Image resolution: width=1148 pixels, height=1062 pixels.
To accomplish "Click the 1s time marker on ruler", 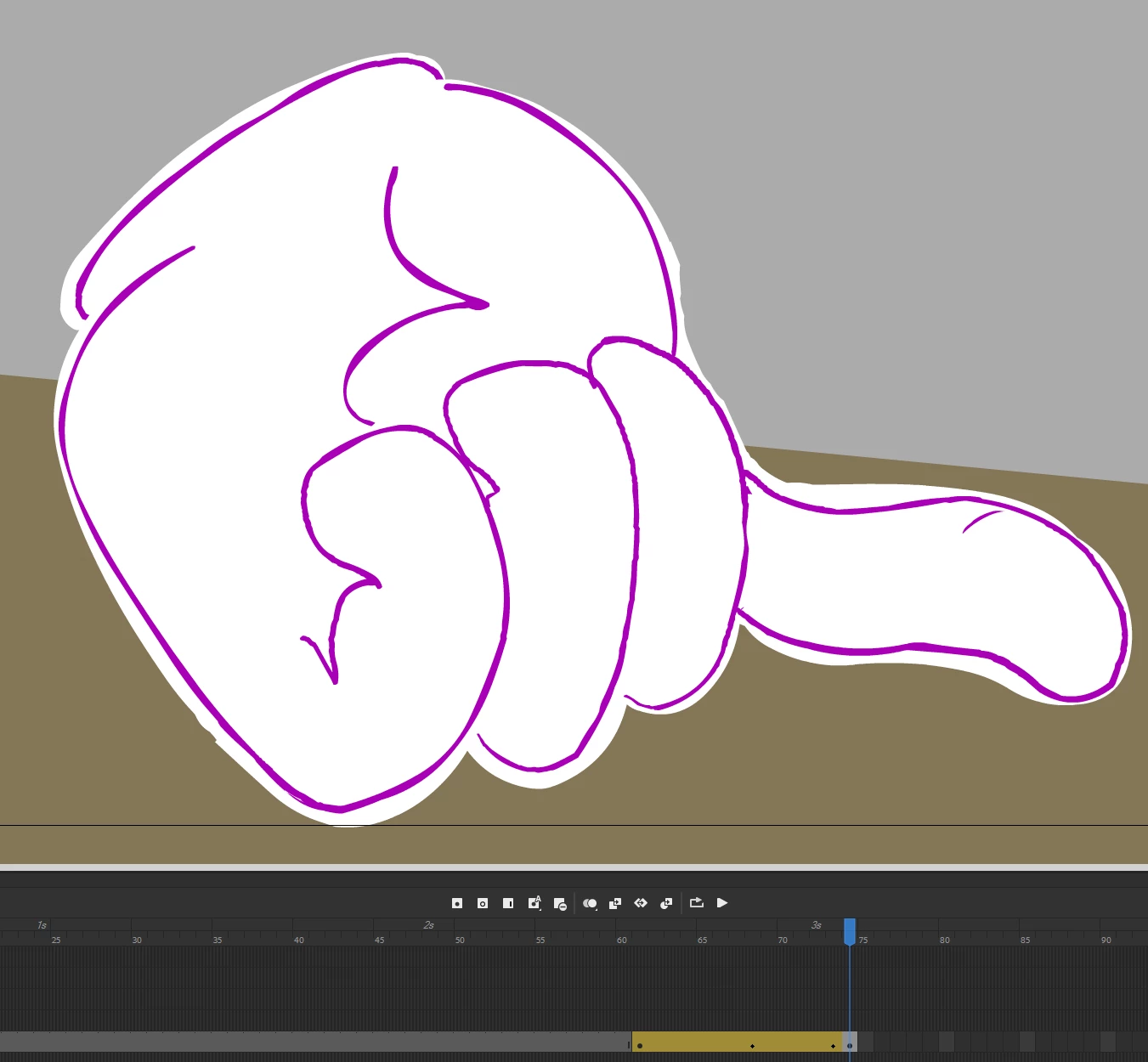I will point(42,925).
